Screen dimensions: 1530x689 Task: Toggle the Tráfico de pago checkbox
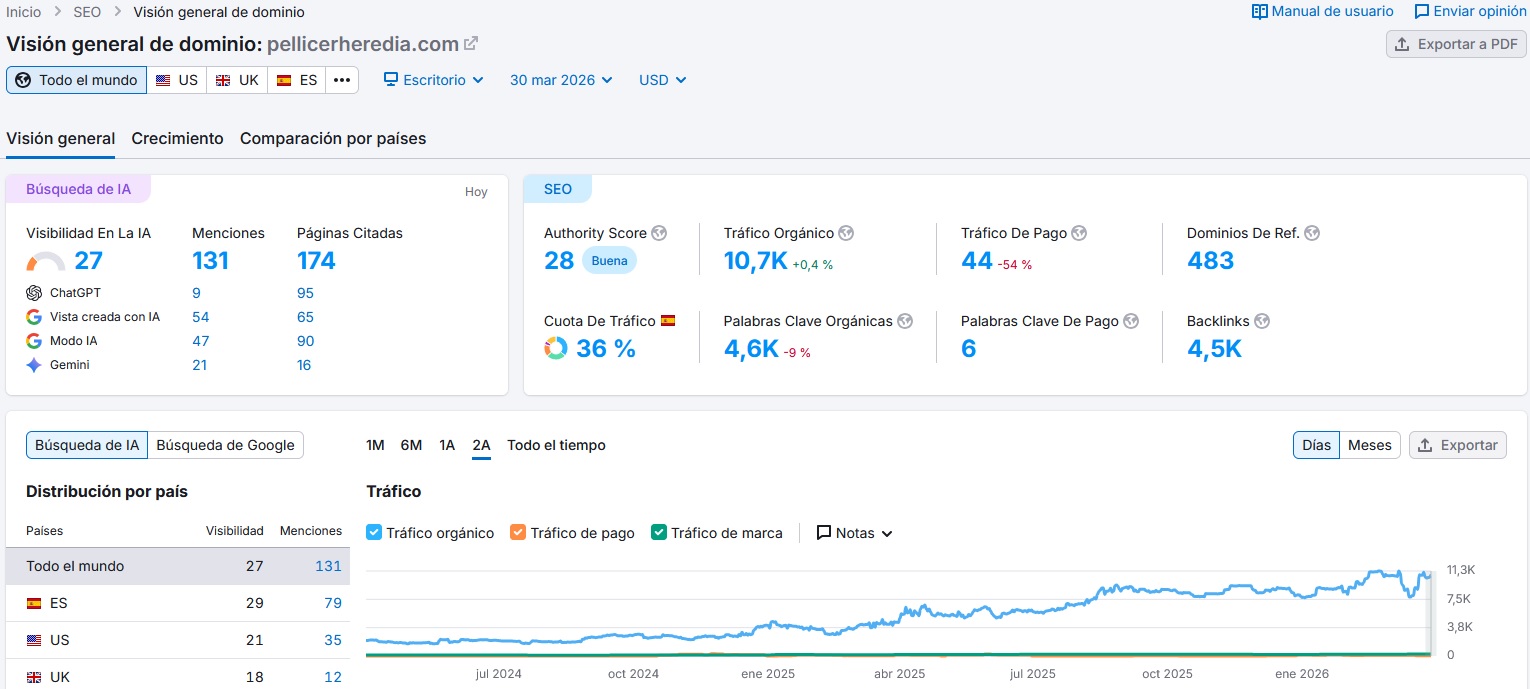point(518,533)
